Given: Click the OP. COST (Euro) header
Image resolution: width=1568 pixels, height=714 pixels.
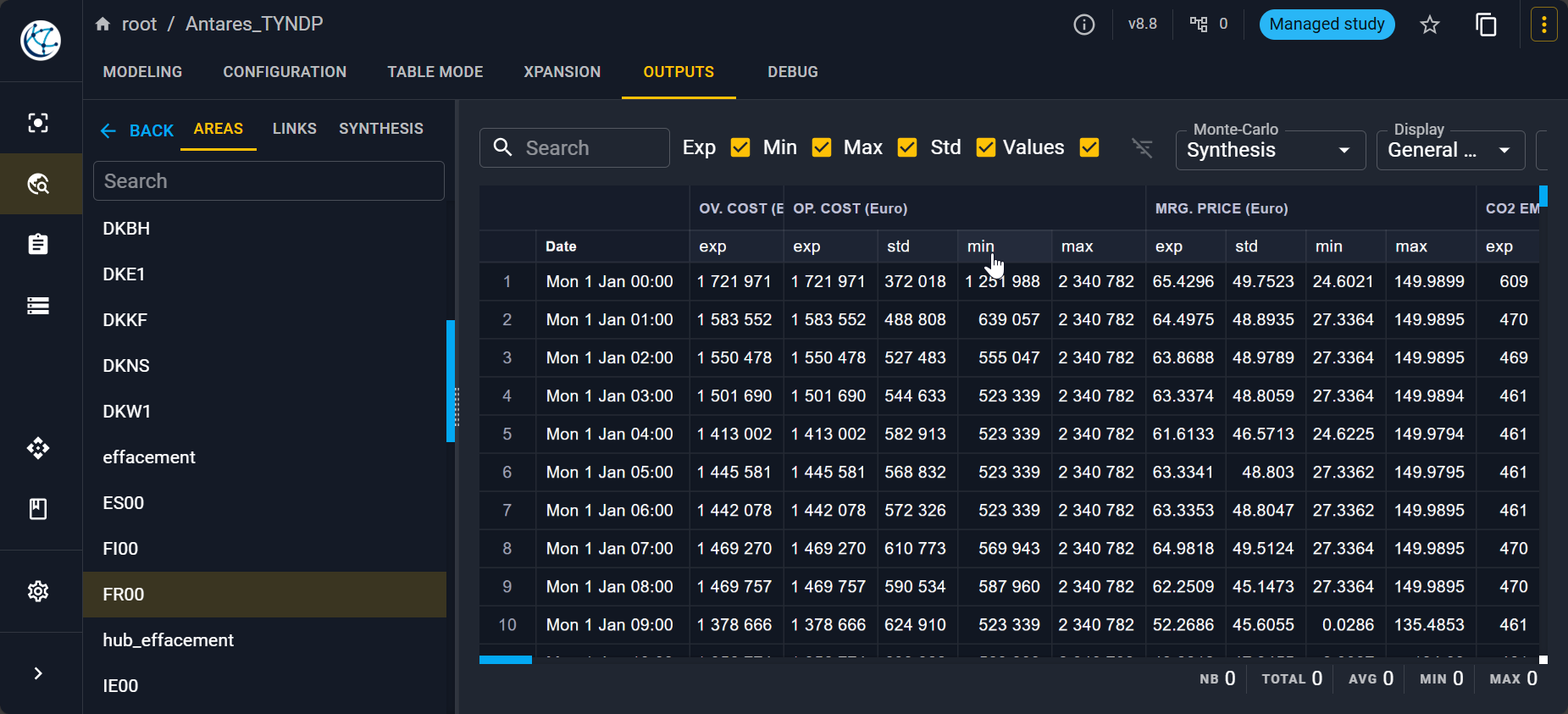Looking at the screenshot, I should pyautogui.click(x=964, y=208).
